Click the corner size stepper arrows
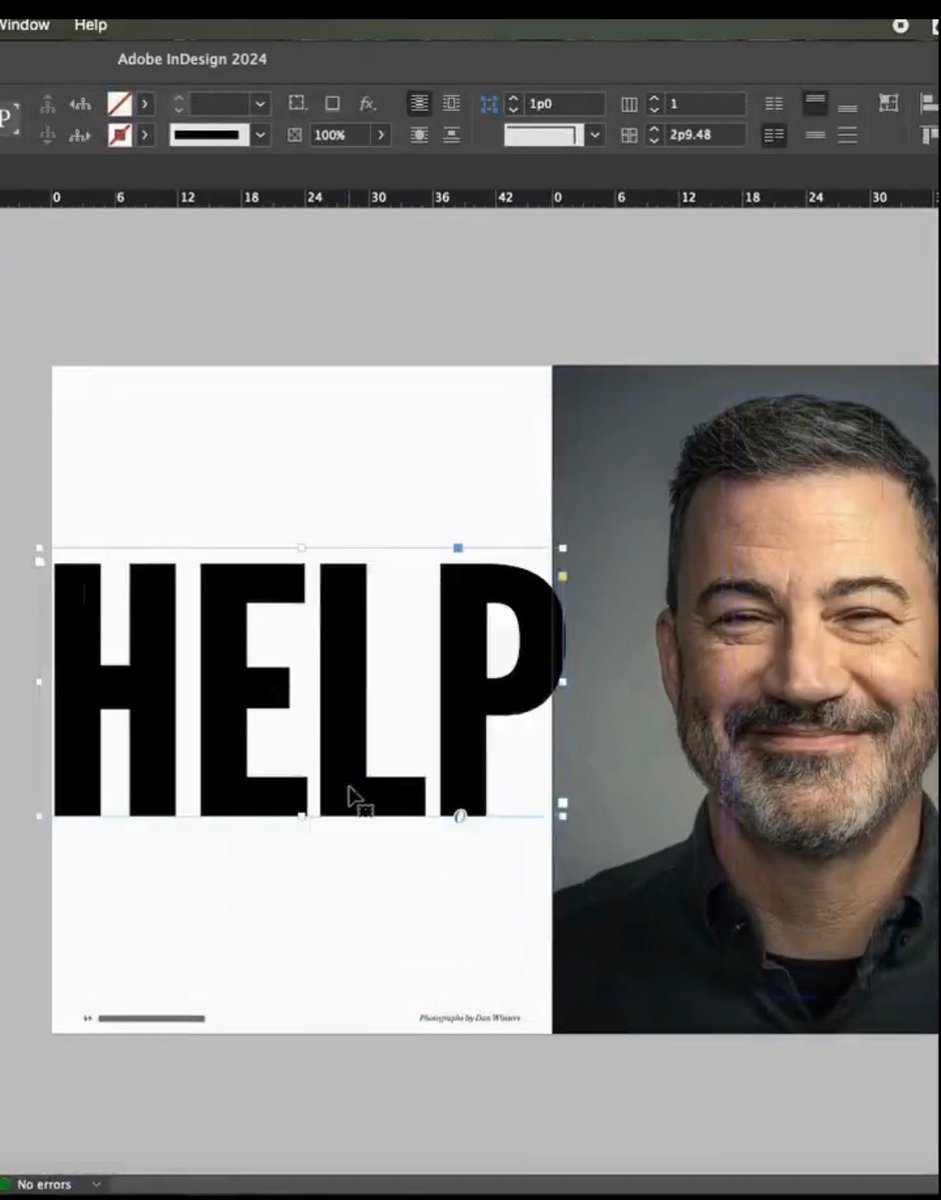 [x=513, y=104]
